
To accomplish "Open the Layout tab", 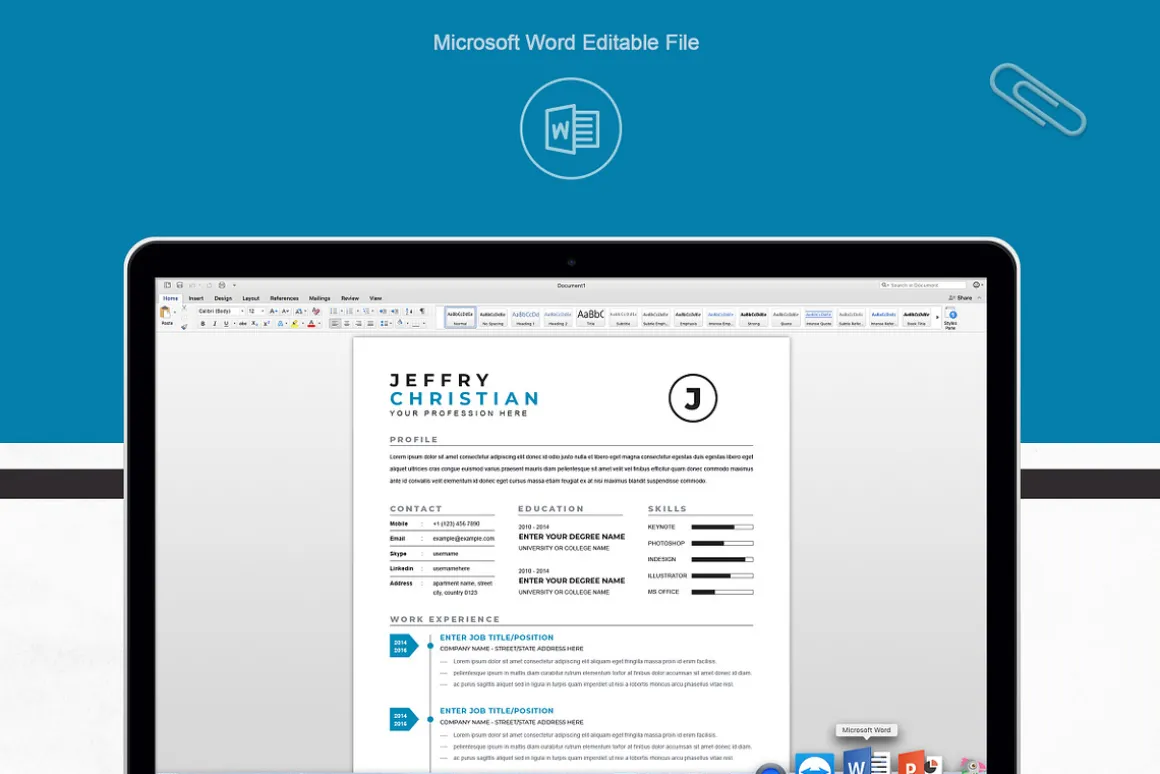I will click(x=251, y=298).
